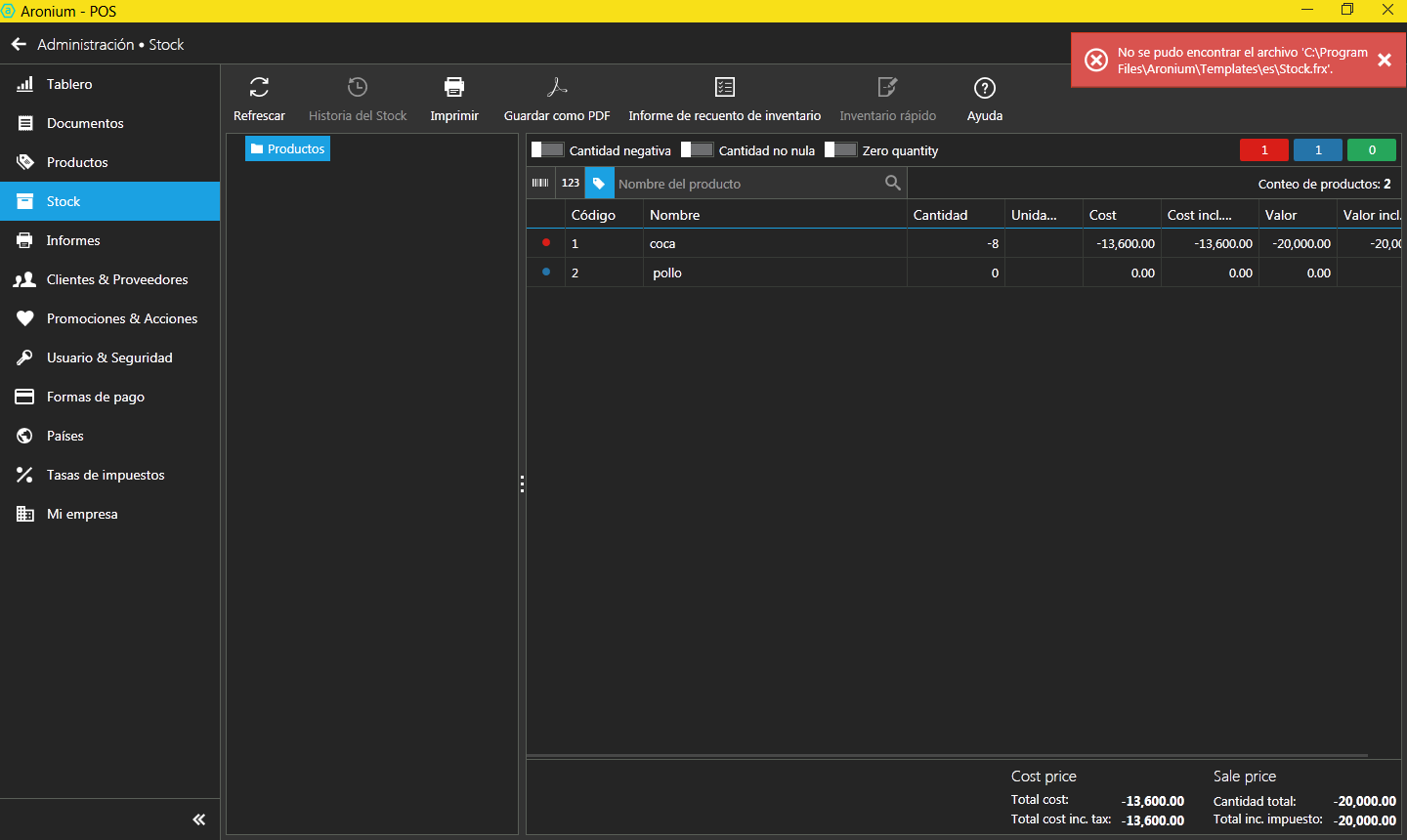This screenshot has width=1407, height=840.
Task: Select the Productos folder tree node
Action: tap(287, 148)
